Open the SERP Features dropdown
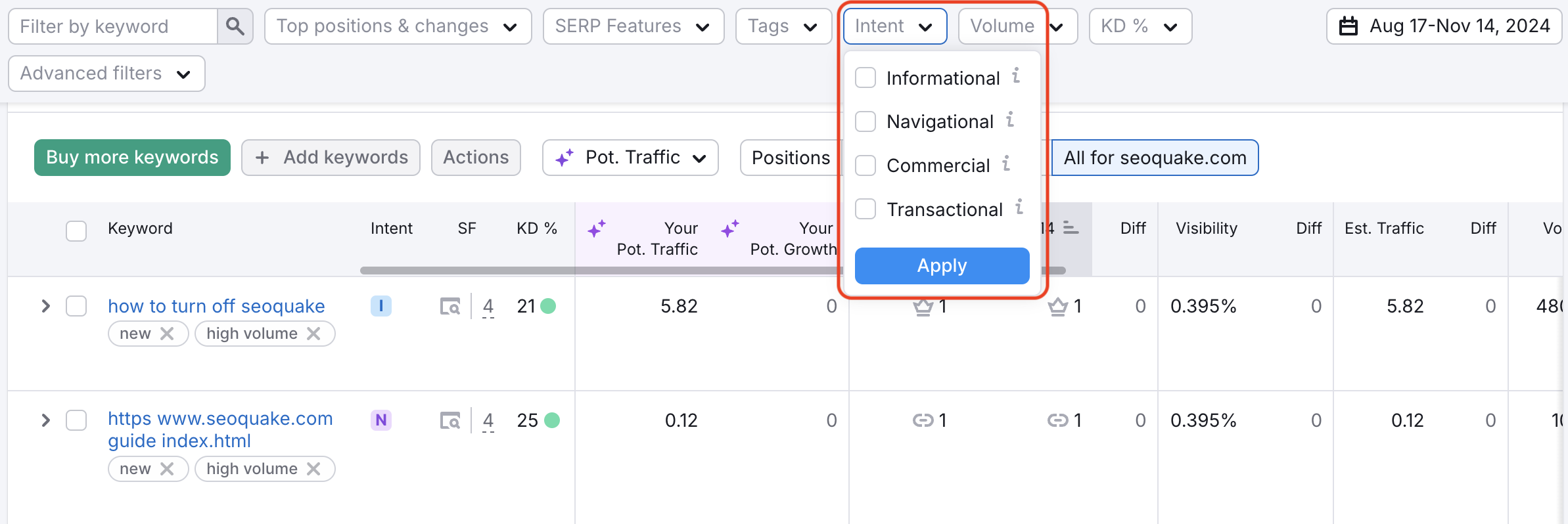The image size is (1568, 524). [633, 26]
